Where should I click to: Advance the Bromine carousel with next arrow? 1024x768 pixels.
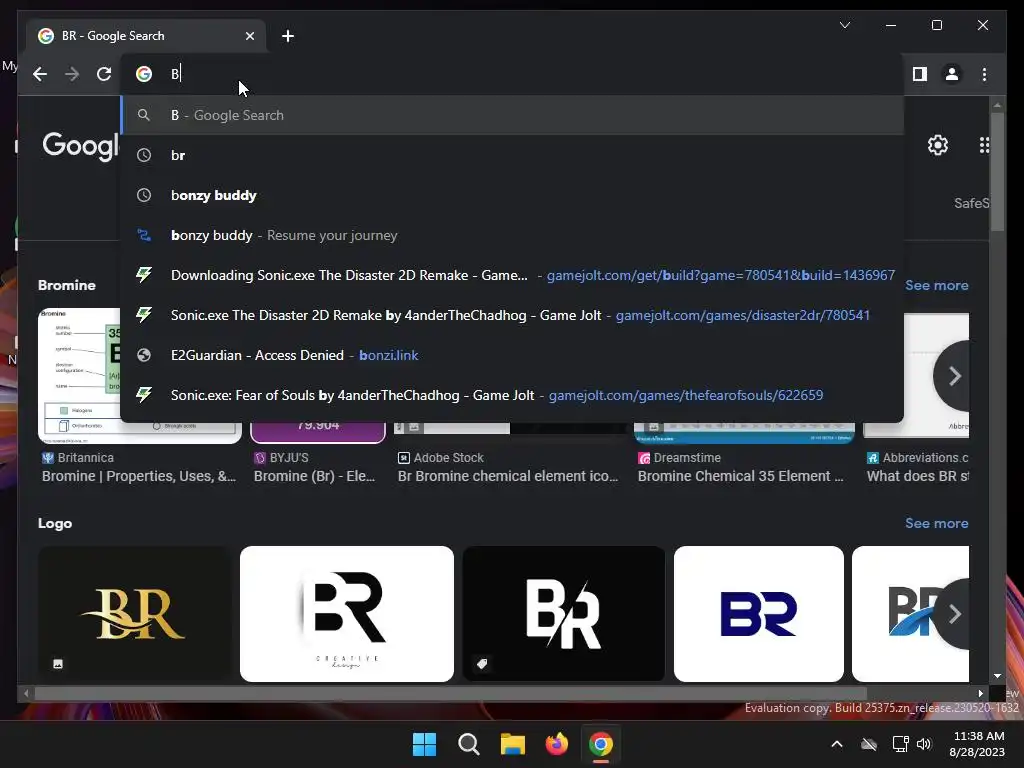954,376
